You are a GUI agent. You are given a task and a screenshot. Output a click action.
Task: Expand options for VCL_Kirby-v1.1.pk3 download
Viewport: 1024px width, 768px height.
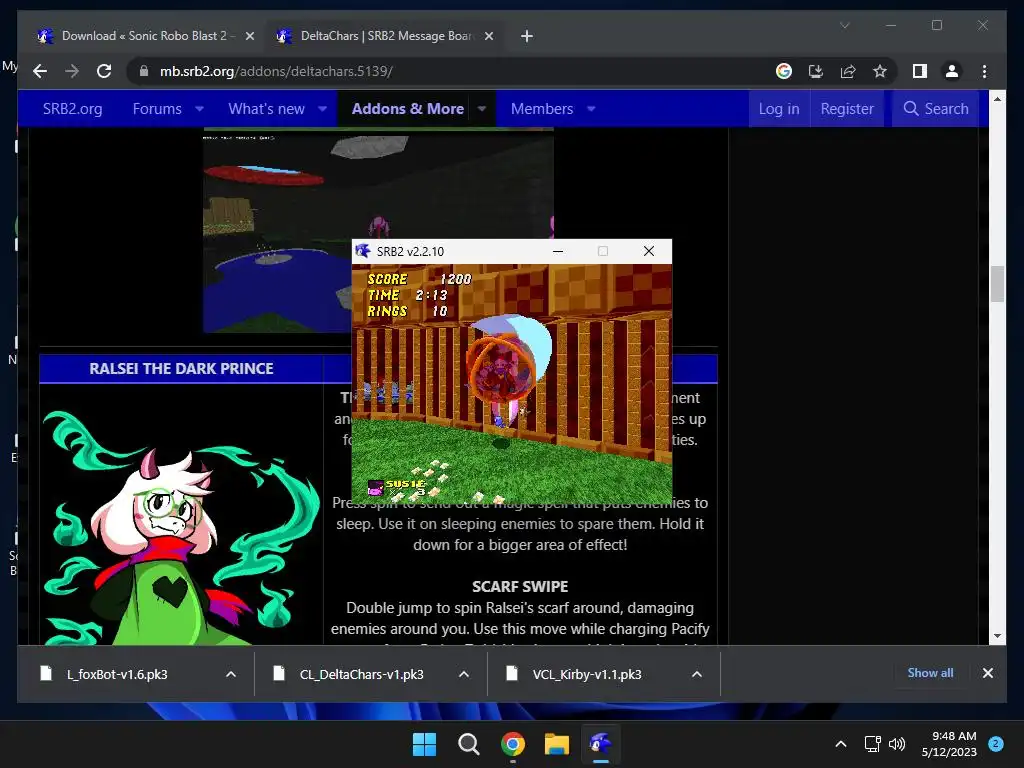[697, 674]
